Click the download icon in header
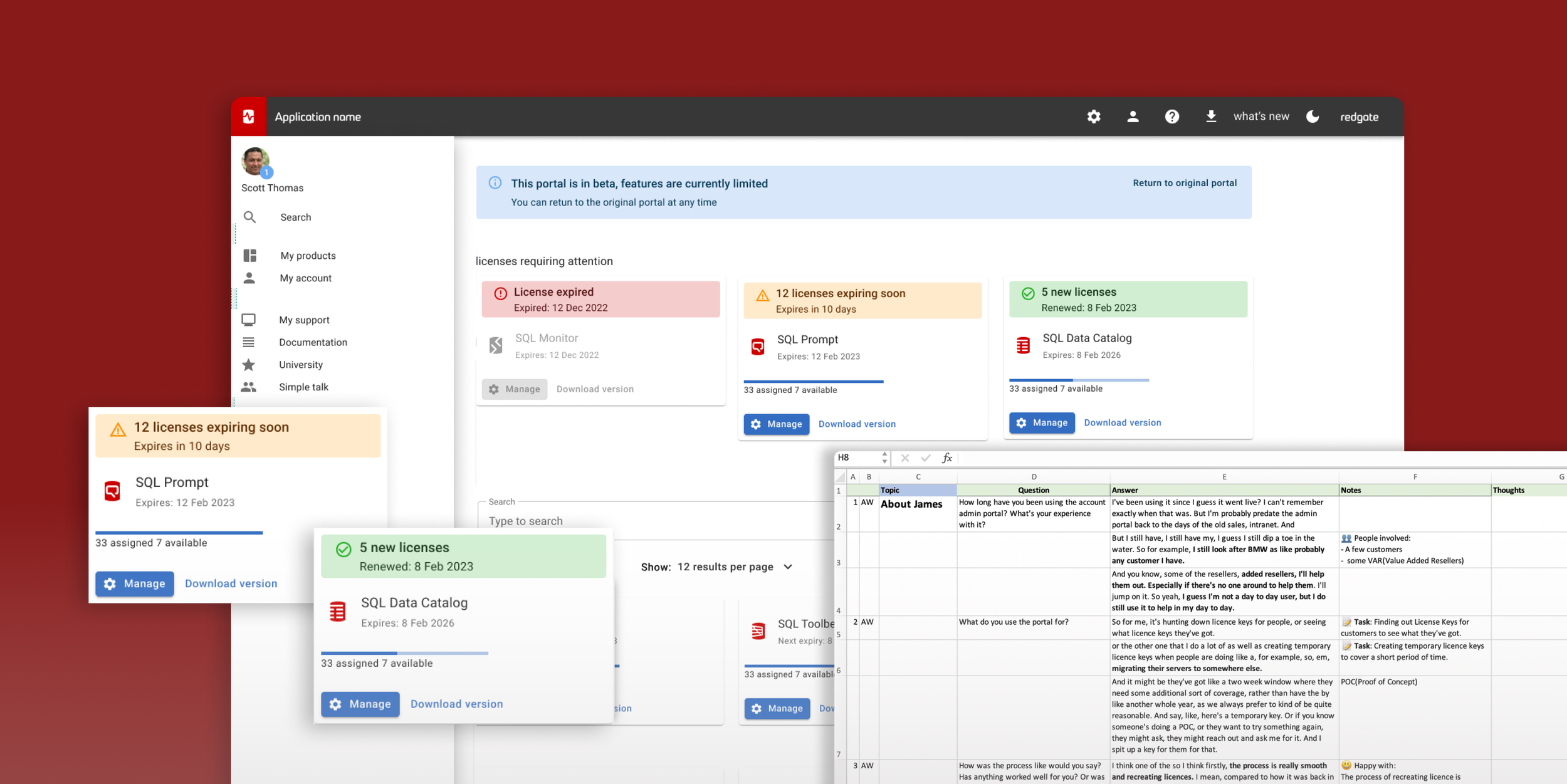Screen dimensions: 1567x784 click(x=1211, y=117)
